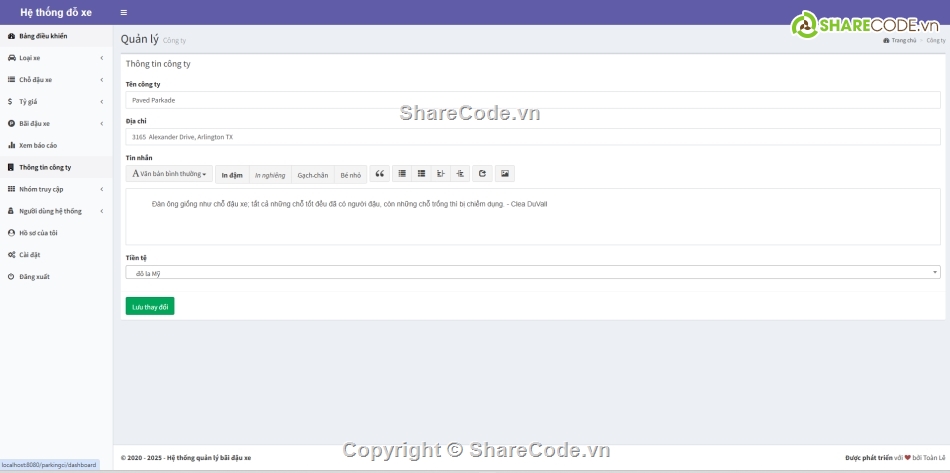Click the Bảng điều khiển dashboard icon

[x=11, y=36]
